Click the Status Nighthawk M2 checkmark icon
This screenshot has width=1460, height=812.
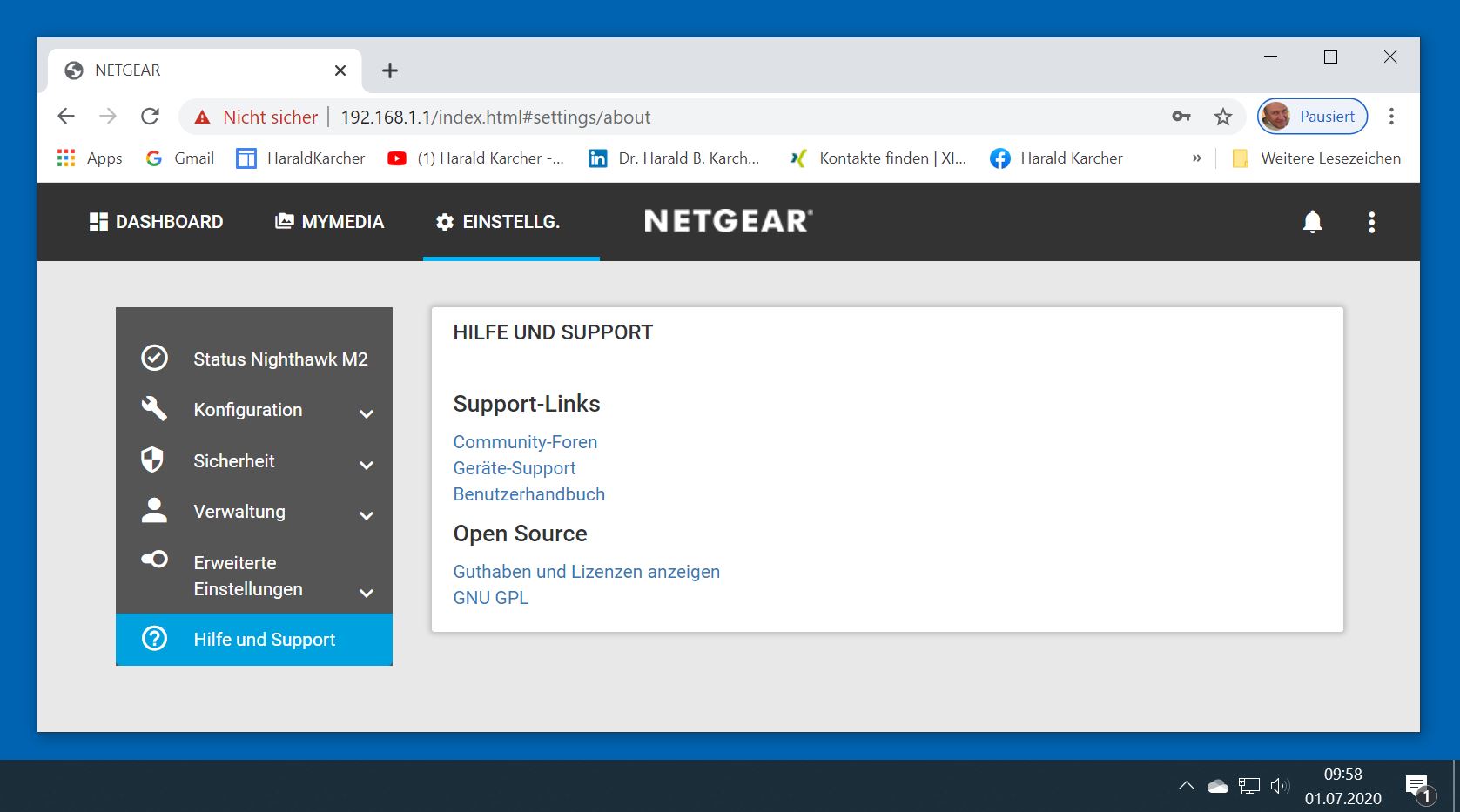pos(154,358)
